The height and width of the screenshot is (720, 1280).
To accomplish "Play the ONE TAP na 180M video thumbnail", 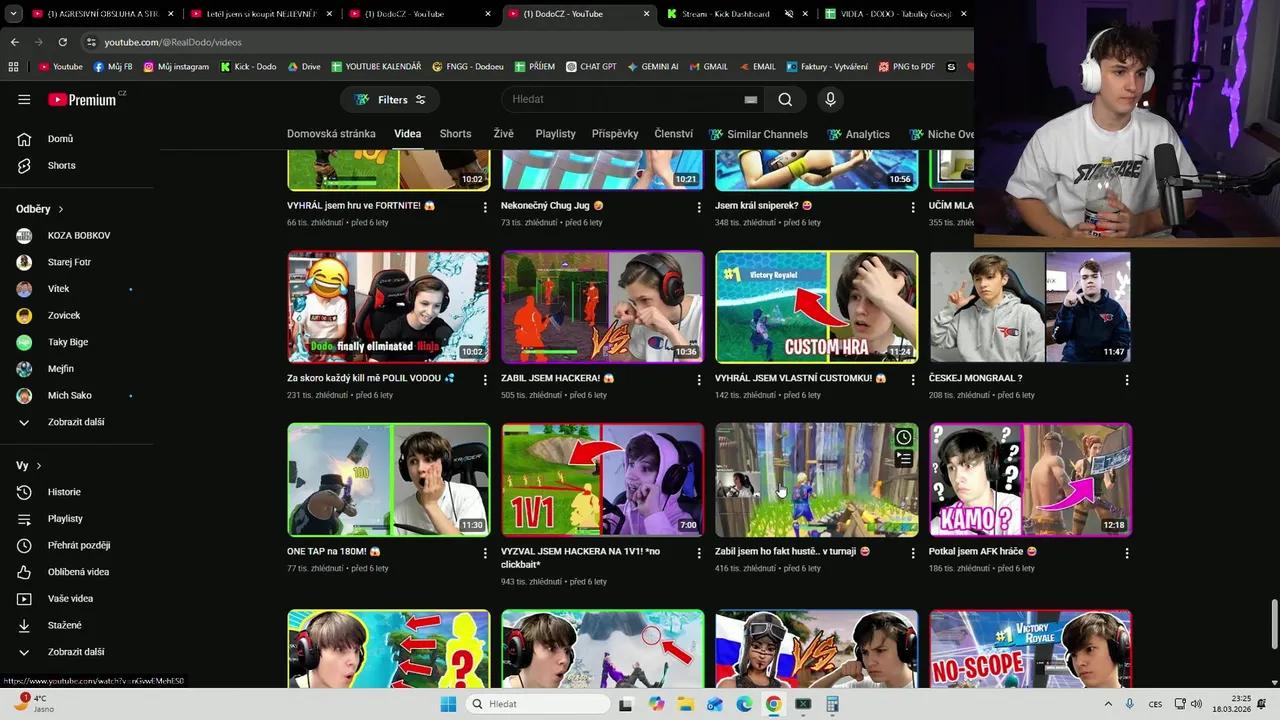I will pyautogui.click(x=388, y=479).
